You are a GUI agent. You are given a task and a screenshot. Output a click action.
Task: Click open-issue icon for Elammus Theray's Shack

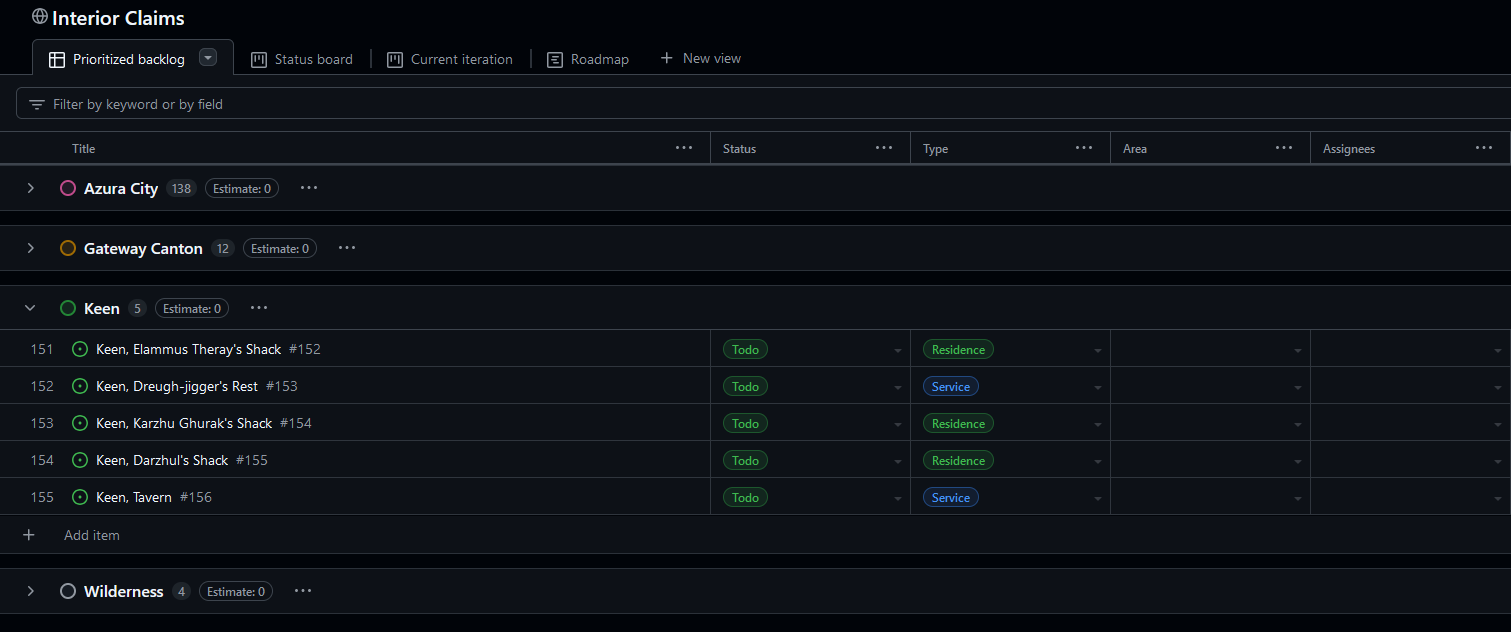click(80, 349)
